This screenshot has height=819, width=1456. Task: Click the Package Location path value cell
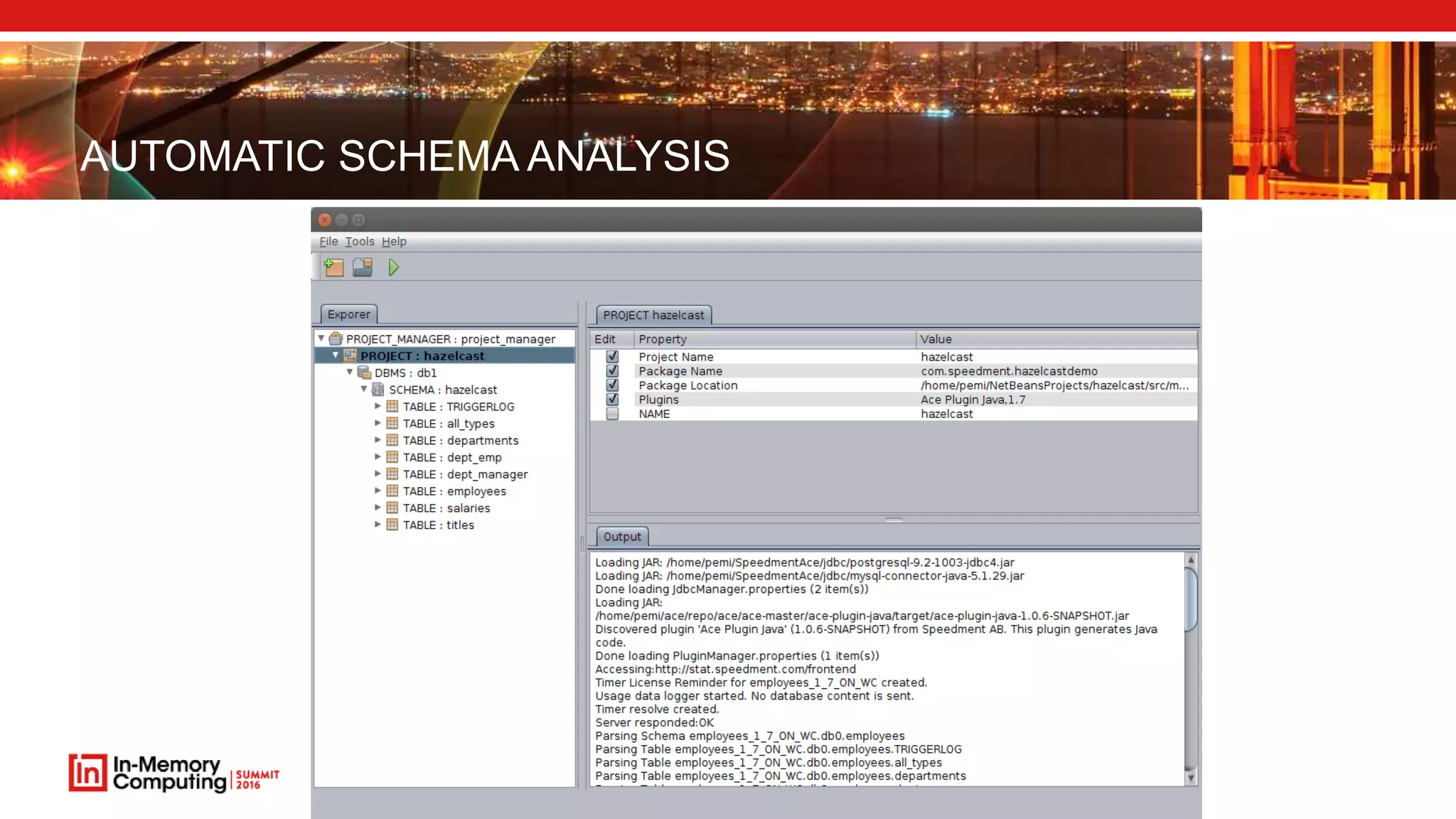click(1056, 385)
